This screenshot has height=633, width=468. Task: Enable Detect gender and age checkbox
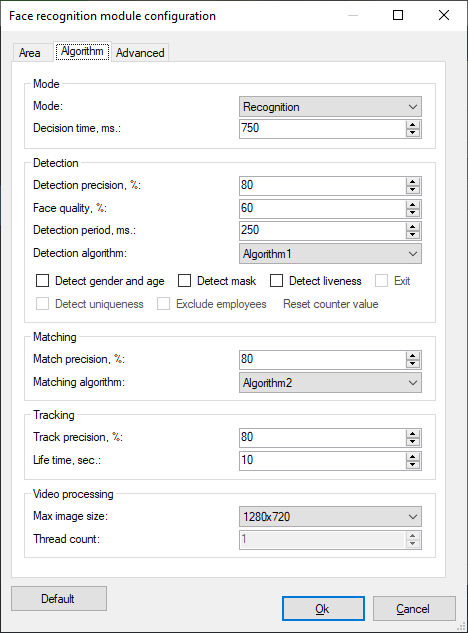pos(42,281)
